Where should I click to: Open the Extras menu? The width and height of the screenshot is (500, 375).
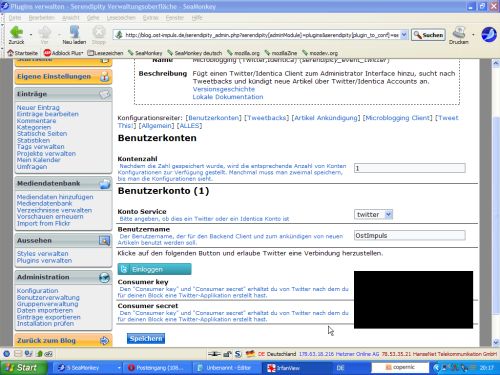coord(150,18)
